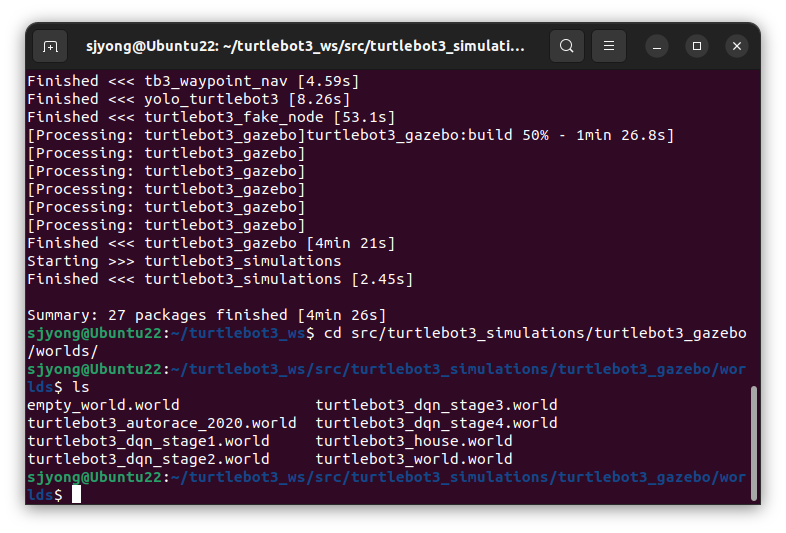The image size is (786, 533).
Task: Click the file empty_world.world
Action: click(103, 405)
